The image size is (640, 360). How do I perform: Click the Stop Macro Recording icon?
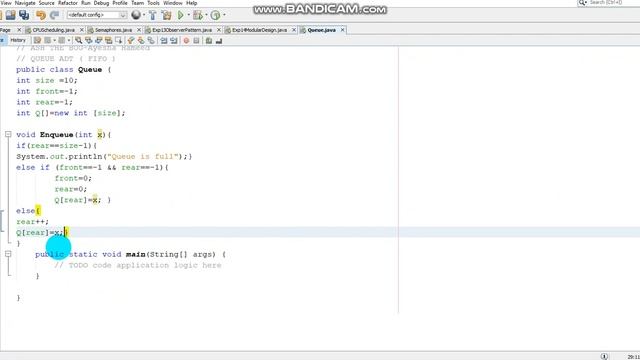196,40
